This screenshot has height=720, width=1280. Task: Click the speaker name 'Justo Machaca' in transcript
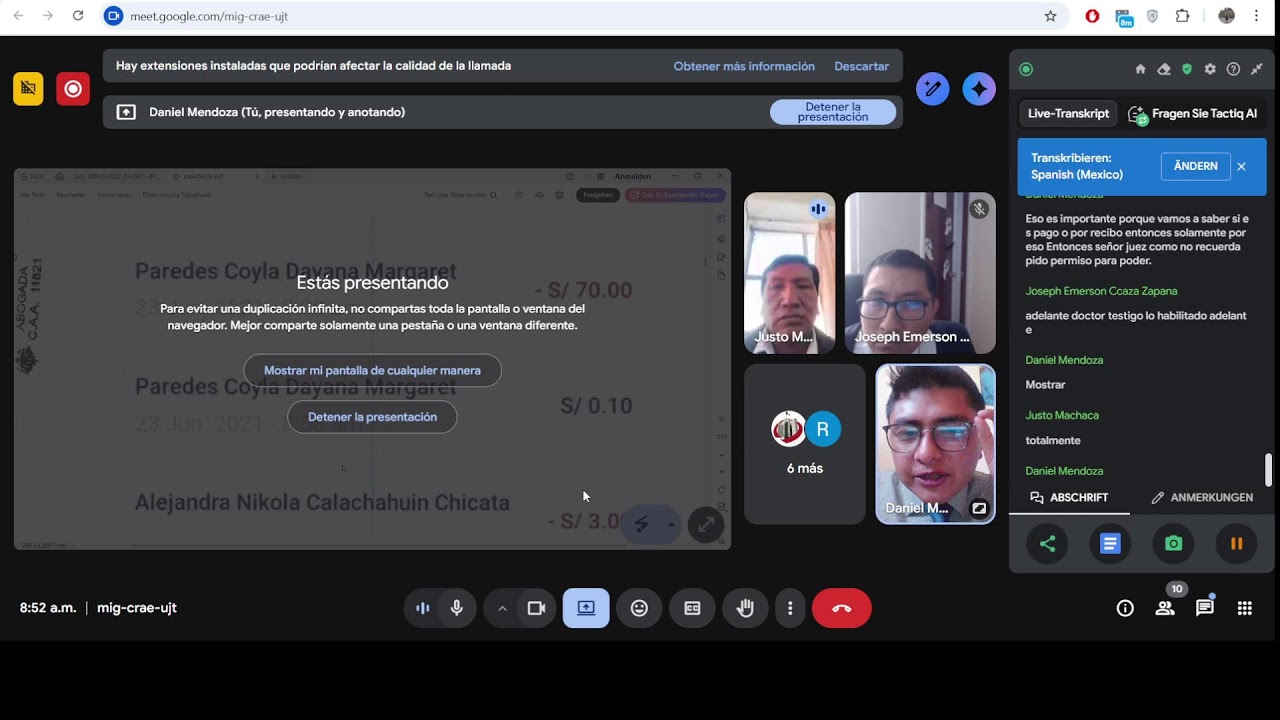(x=1062, y=415)
